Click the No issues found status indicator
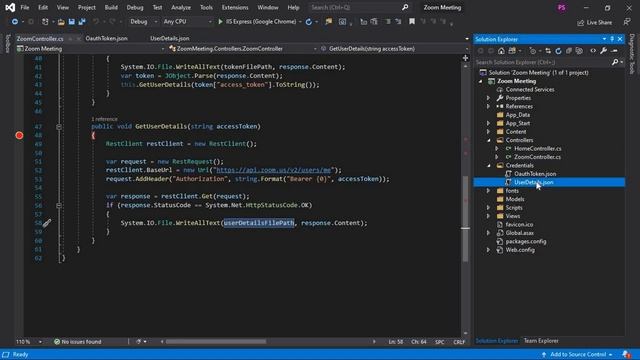Viewport: 640px width, 360px height. pos(77,342)
